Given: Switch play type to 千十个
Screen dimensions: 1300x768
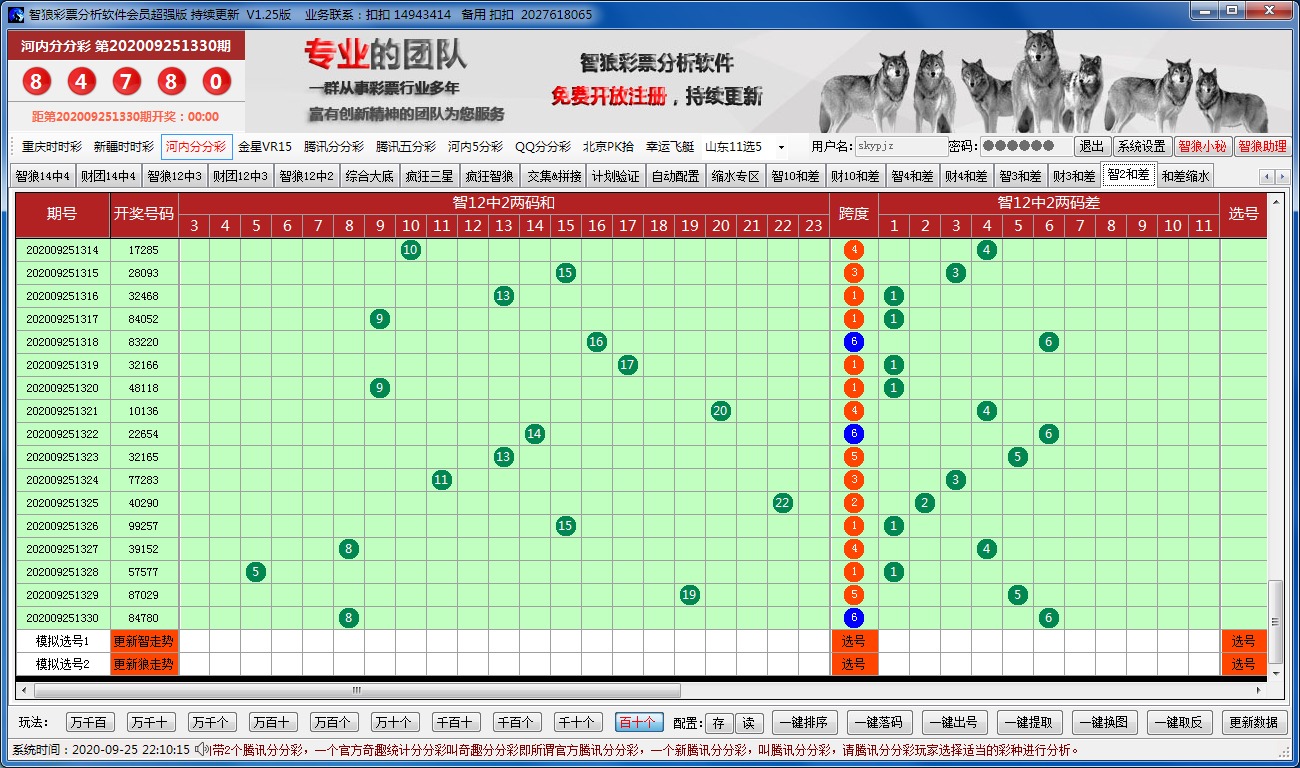Looking at the screenshot, I should [x=577, y=722].
